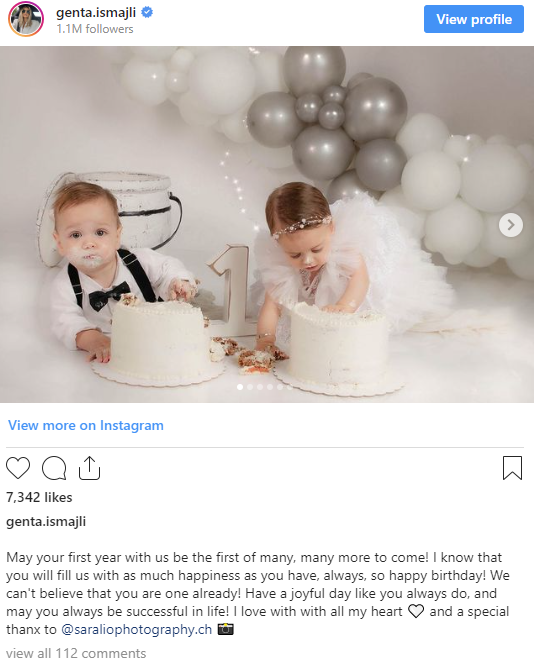The height and width of the screenshot is (668, 534).
Task: Save post with bookmark icon
Action: tap(512, 468)
